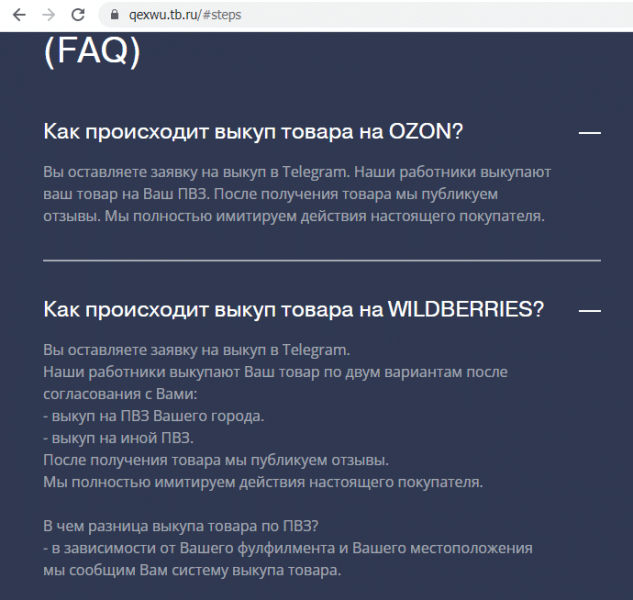Screen dimensions: 633x600
Task: Click the WILDBERRIES buyout question heading
Action: [293, 309]
